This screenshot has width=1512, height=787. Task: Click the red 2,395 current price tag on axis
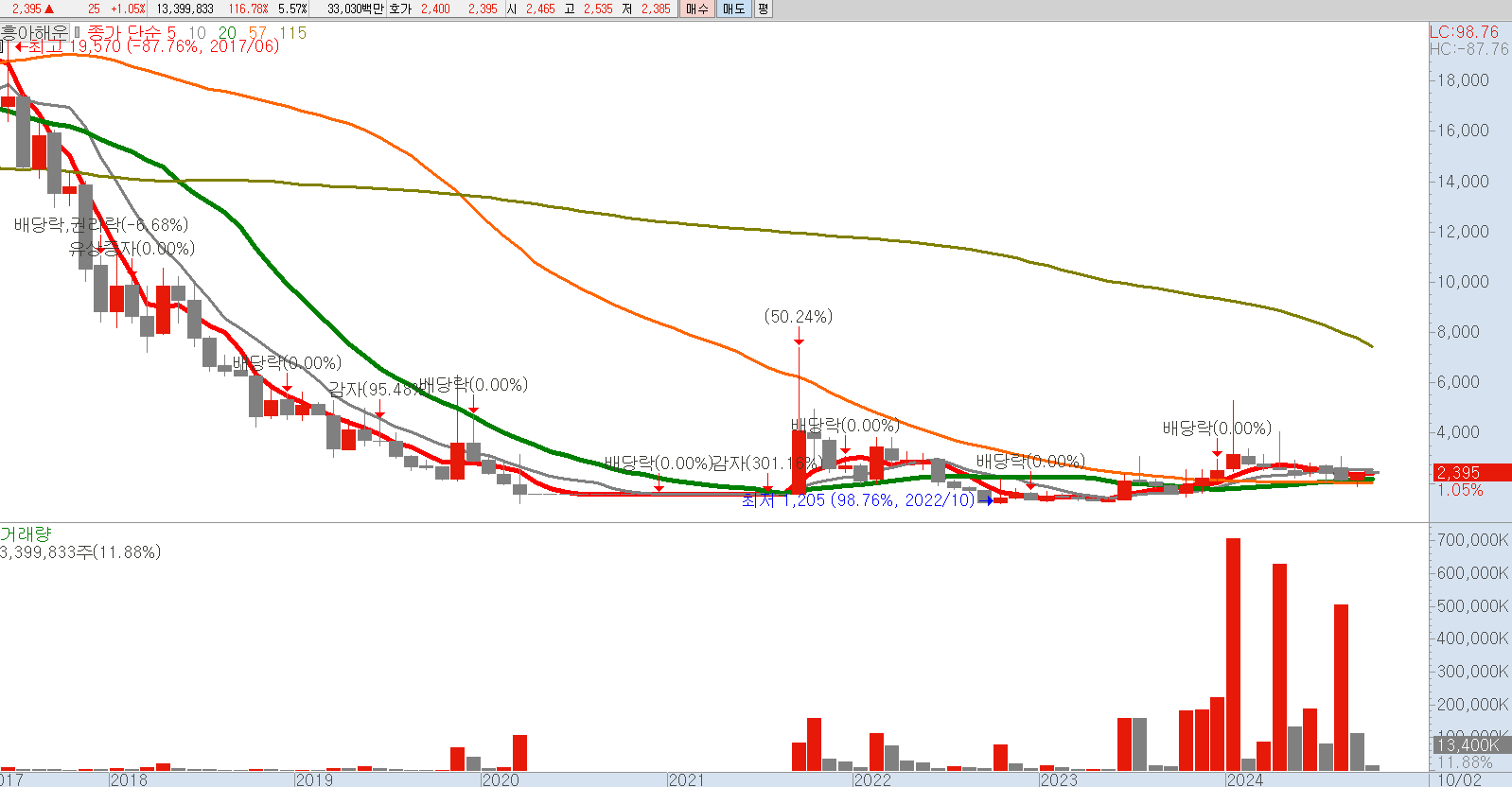pos(1470,473)
